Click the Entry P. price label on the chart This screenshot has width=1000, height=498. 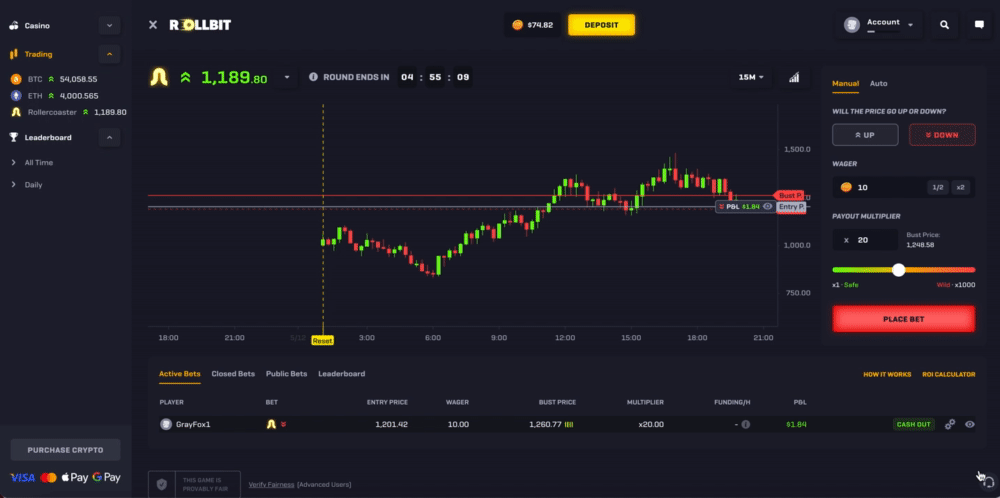point(791,207)
